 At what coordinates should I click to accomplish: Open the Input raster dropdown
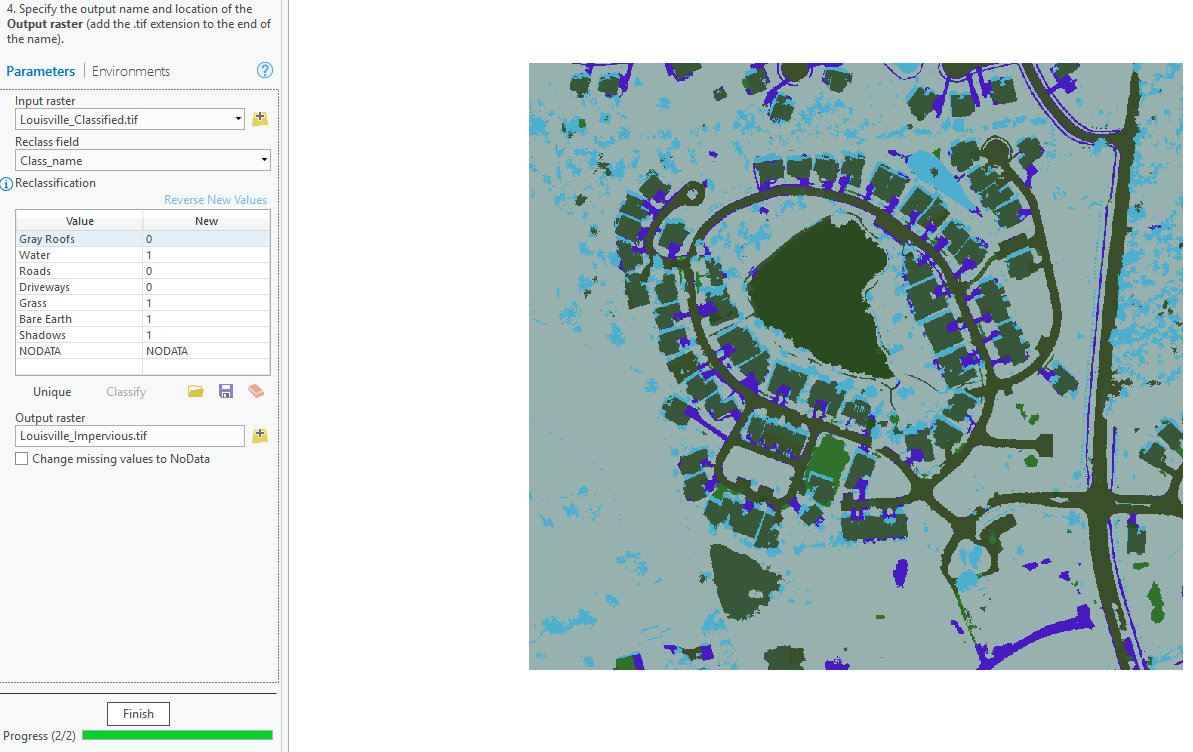pos(240,118)
